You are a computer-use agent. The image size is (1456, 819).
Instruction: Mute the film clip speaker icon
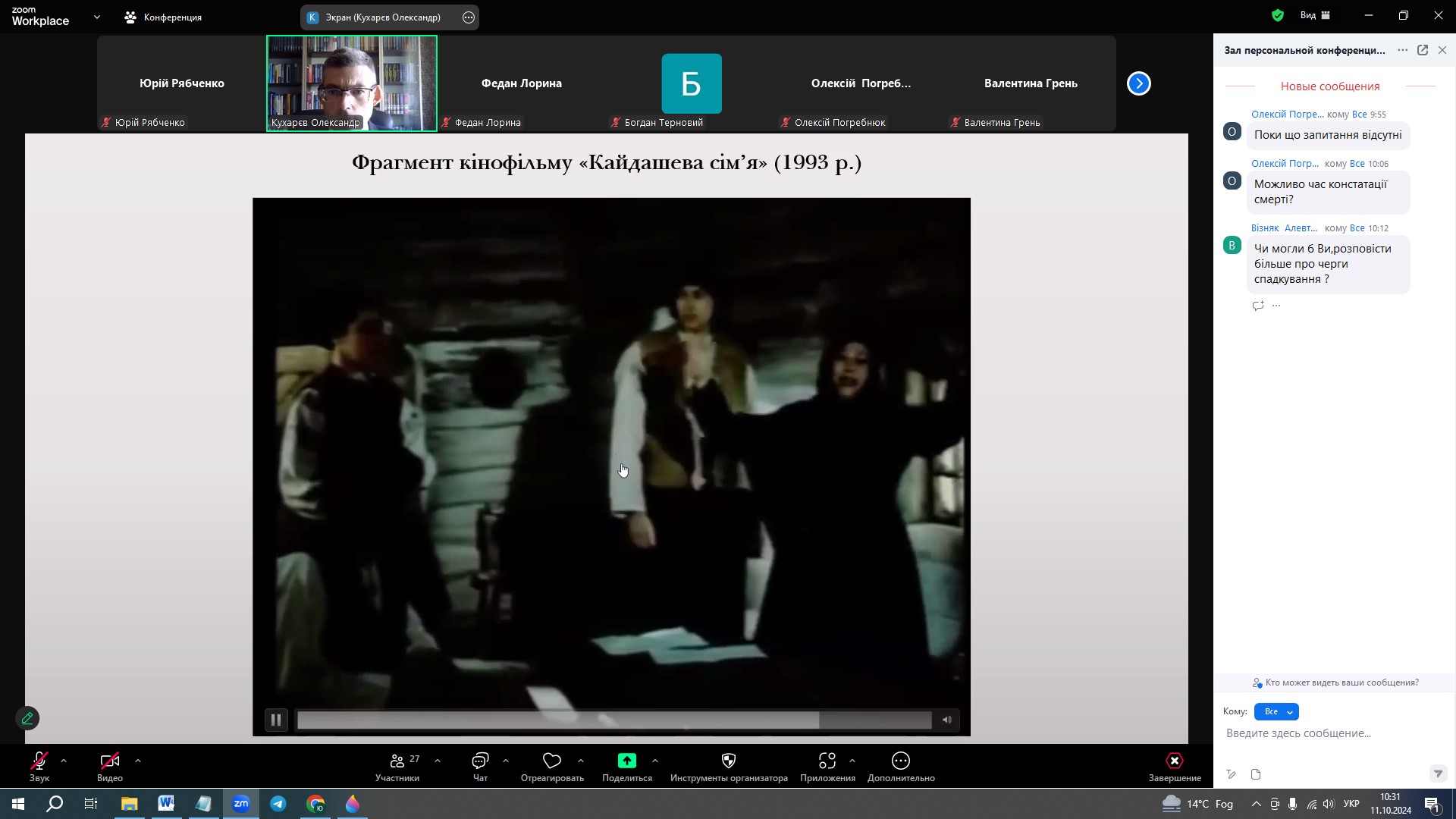946,720
